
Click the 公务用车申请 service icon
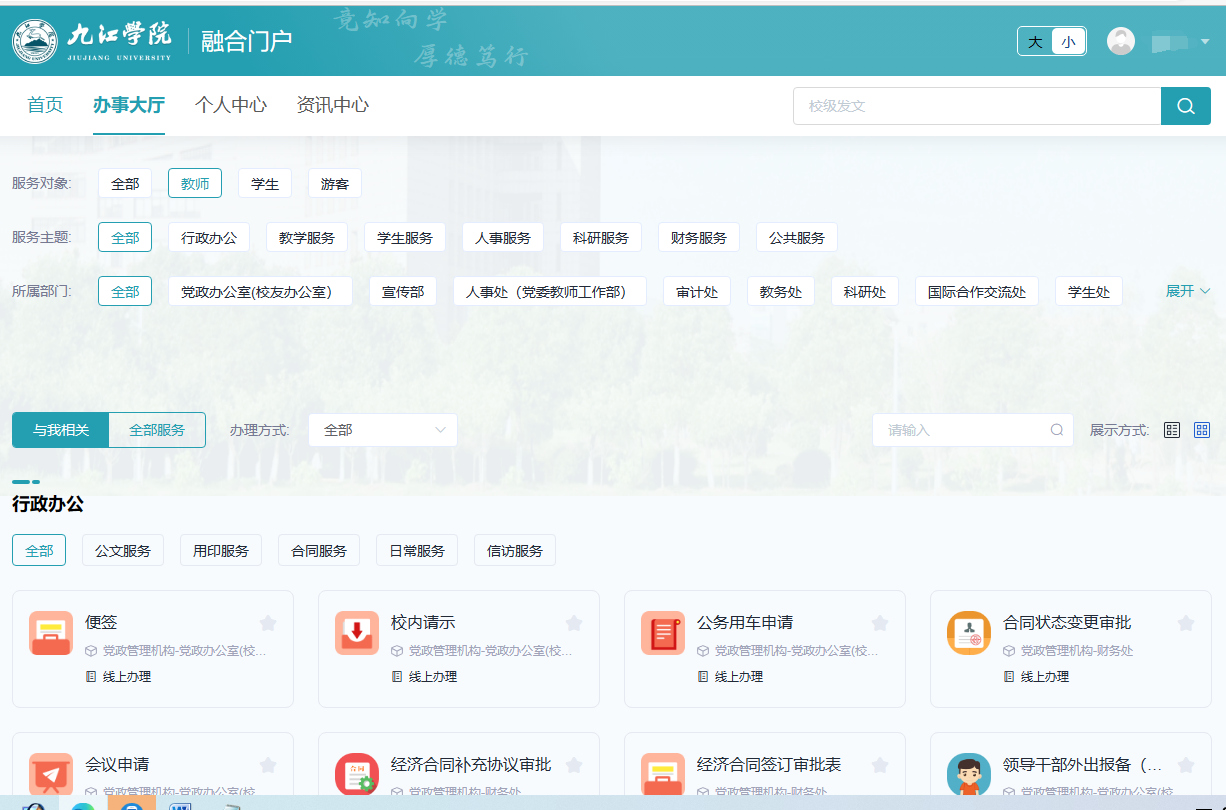pyautogui.click(x=662, y=633)
